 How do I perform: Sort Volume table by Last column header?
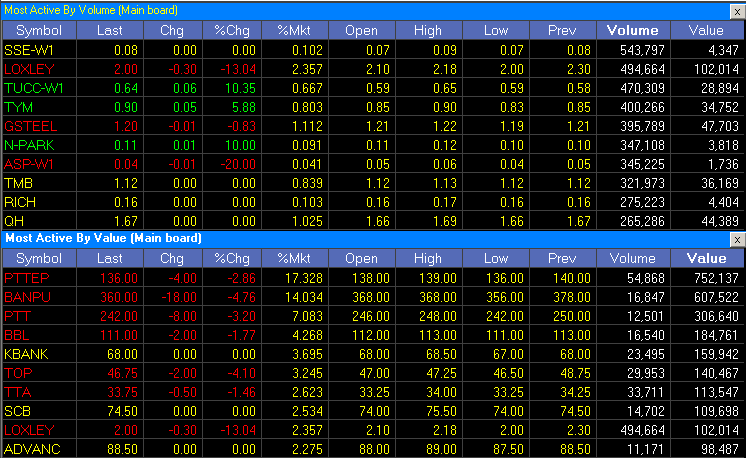tap(109, 30)
